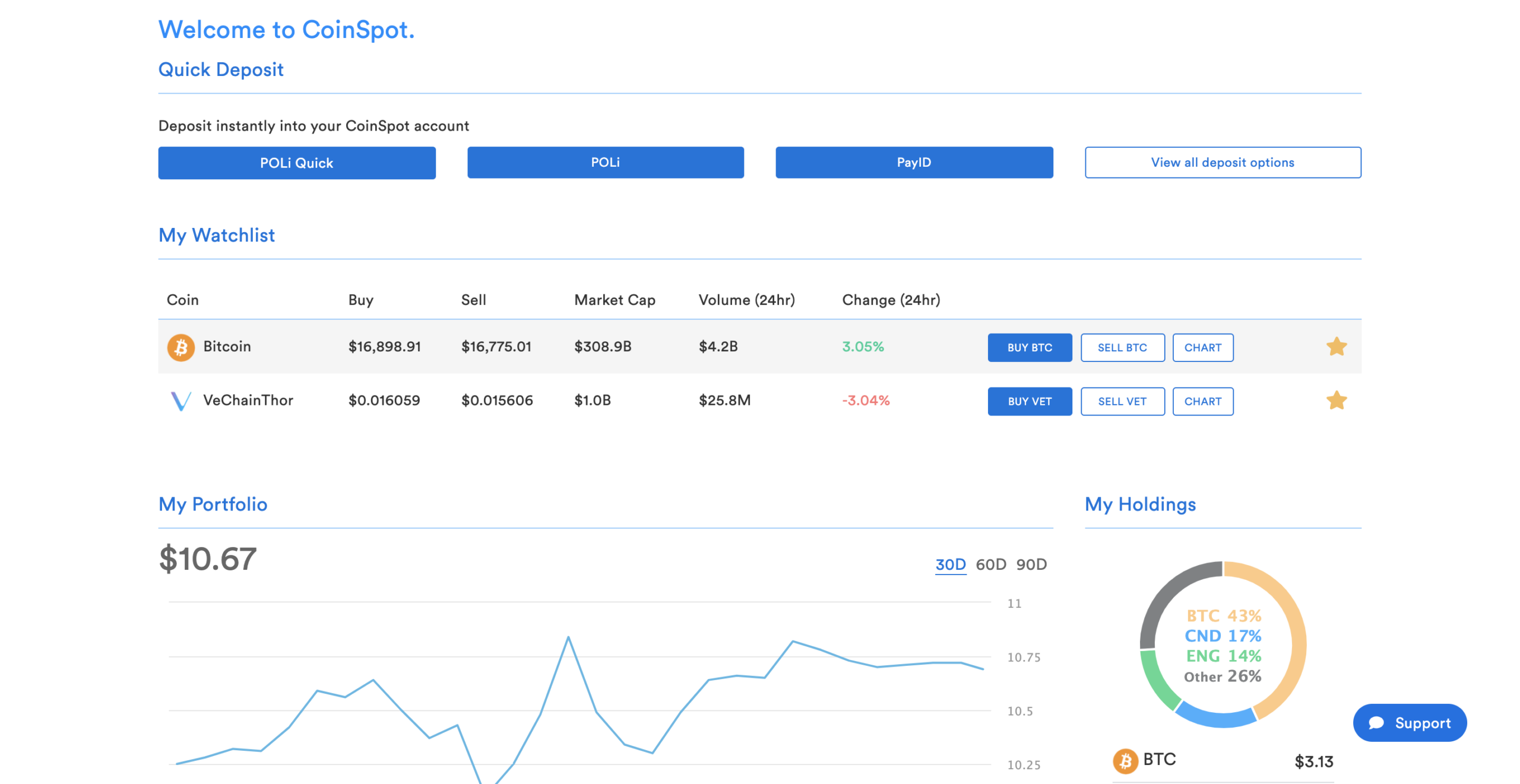Click the VeChainThor logo in watchlist
The image size is (1520, 784).
pyautogui.click(x=180, y=401)
